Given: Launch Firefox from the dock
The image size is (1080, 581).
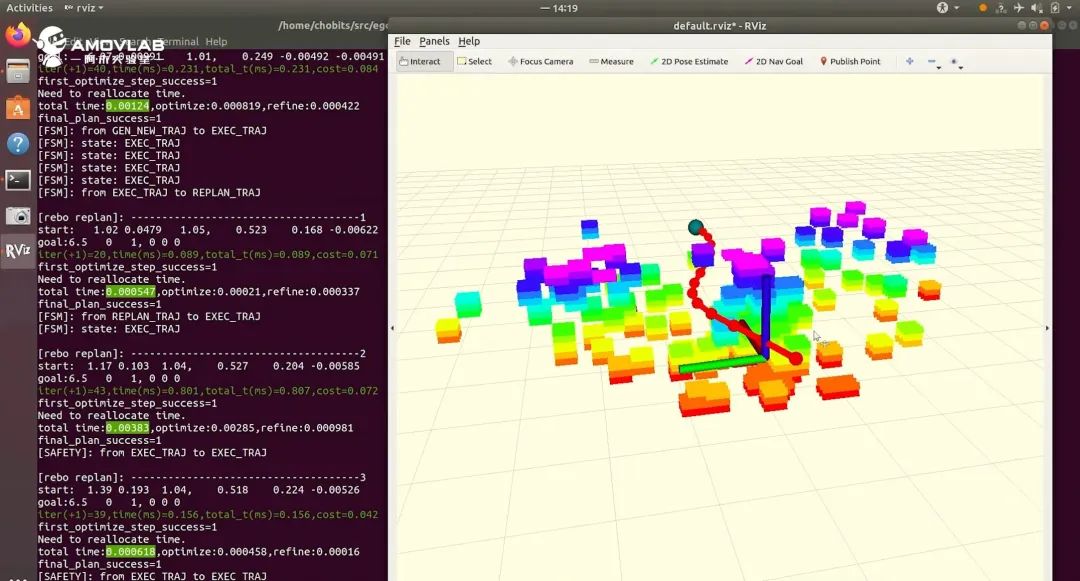Looking at the screenshot, I should (18, 36).
